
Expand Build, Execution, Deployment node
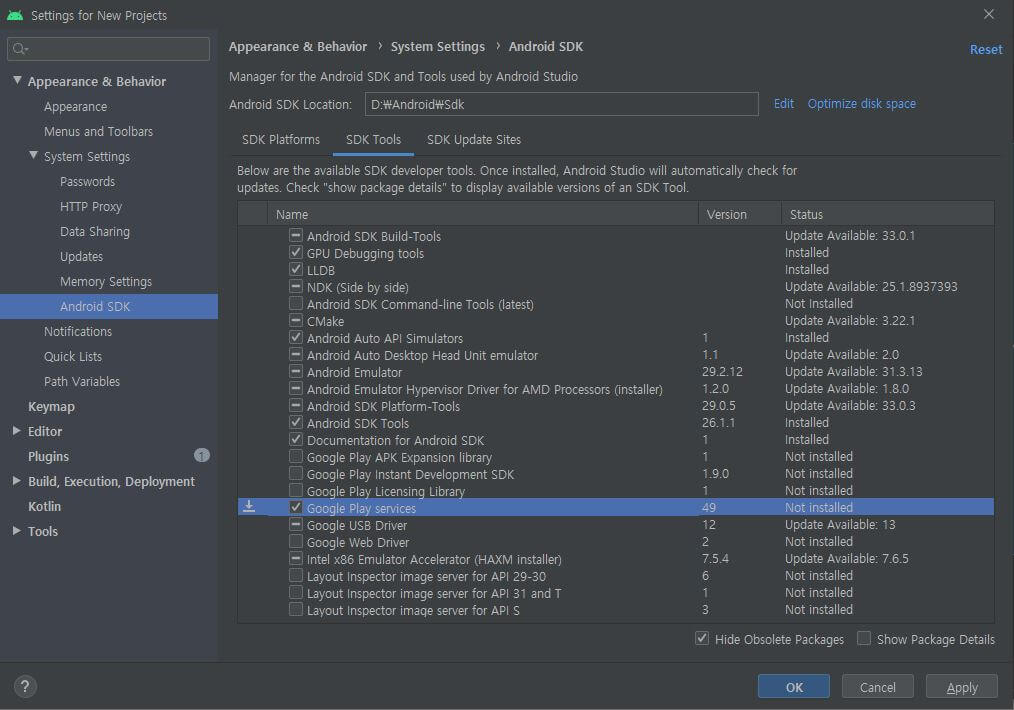[x=17, y=480]
